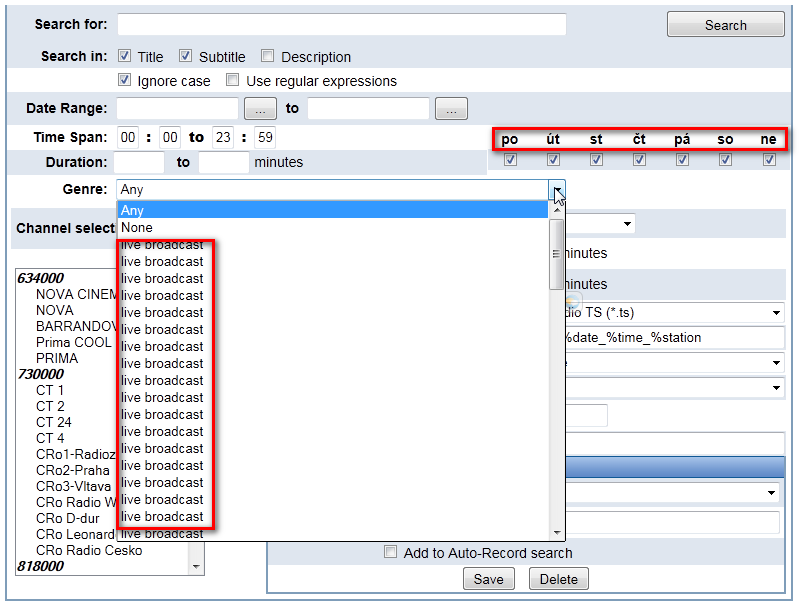
Task: Select 'None' in the Genre list
Action: (x=137, y=228)
